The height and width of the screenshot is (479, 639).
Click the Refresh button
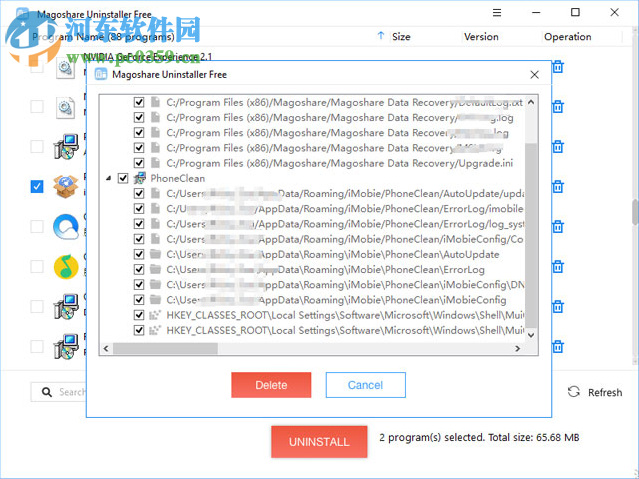[x=595, y=392]
